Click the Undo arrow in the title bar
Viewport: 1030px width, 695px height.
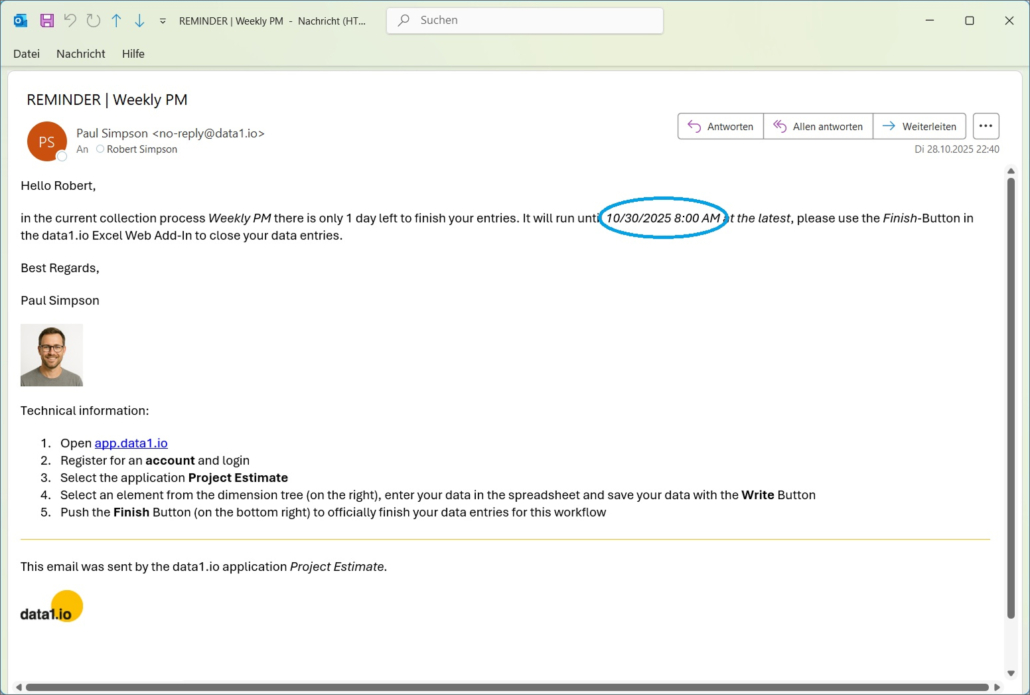[70, 20]
